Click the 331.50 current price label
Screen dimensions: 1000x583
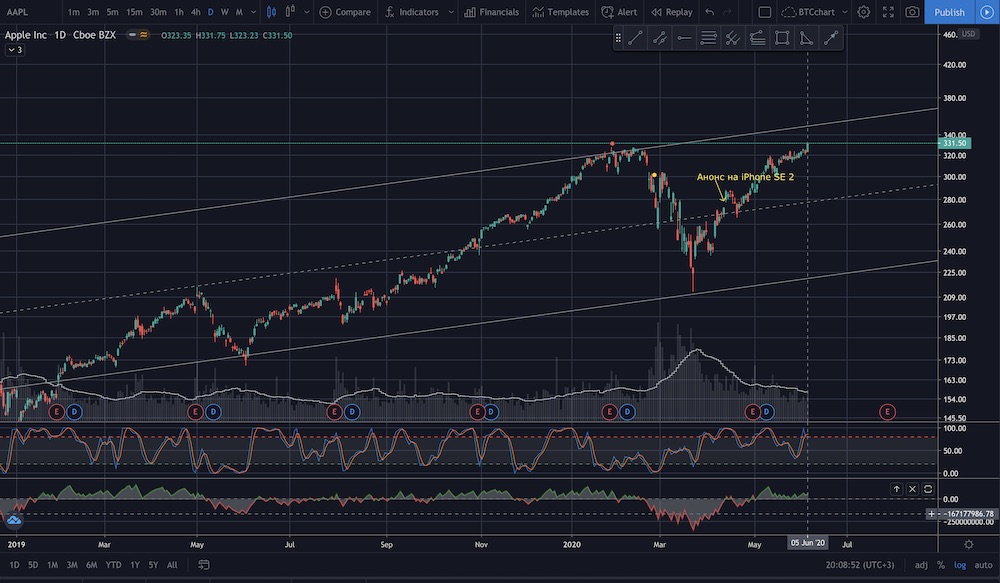pyautogui.click(x=955, y=143)
